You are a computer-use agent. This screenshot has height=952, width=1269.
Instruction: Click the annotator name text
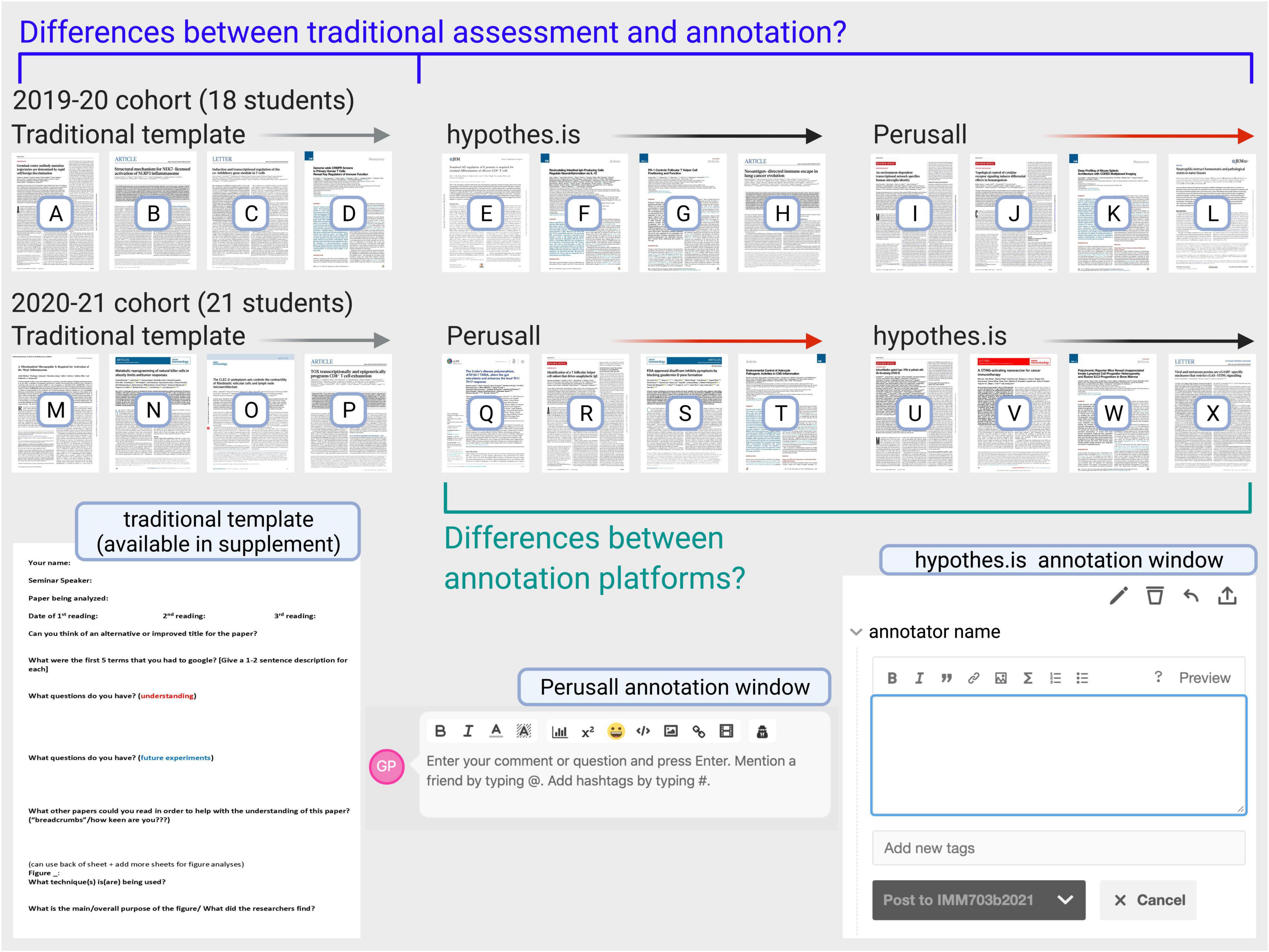(x=935, y=631)
